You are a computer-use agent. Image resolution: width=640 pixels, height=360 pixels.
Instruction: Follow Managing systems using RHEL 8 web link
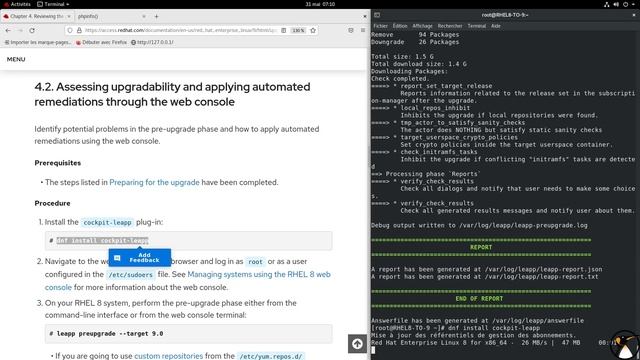point(188,280)
